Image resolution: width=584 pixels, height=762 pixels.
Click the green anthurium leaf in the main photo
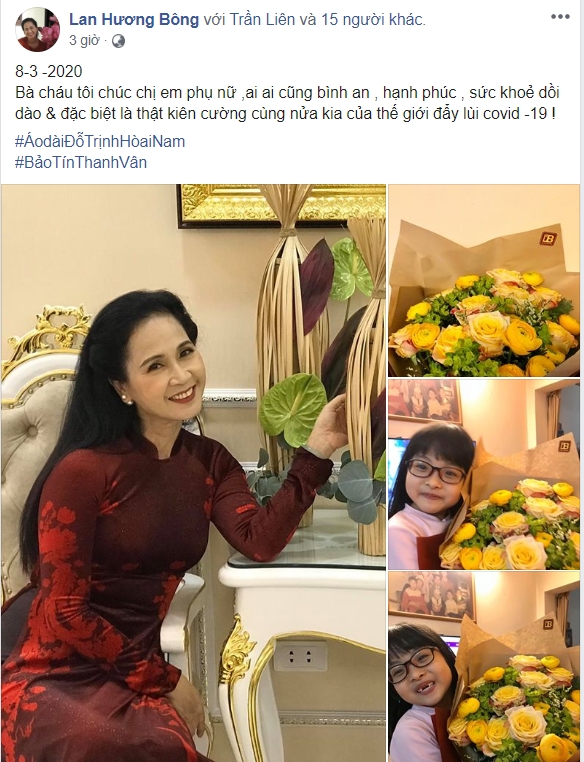coord(292,409)
